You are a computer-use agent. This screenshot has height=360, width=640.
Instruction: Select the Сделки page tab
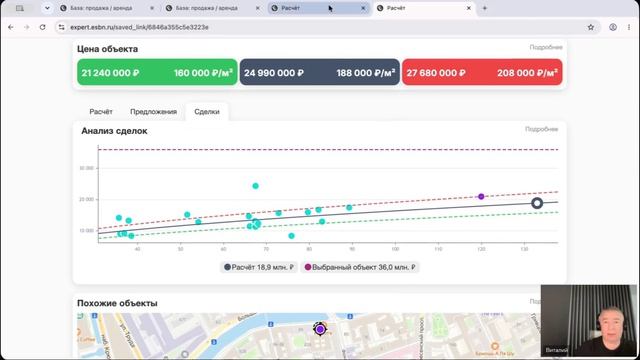pyautogui.click(x=207, y=112)
